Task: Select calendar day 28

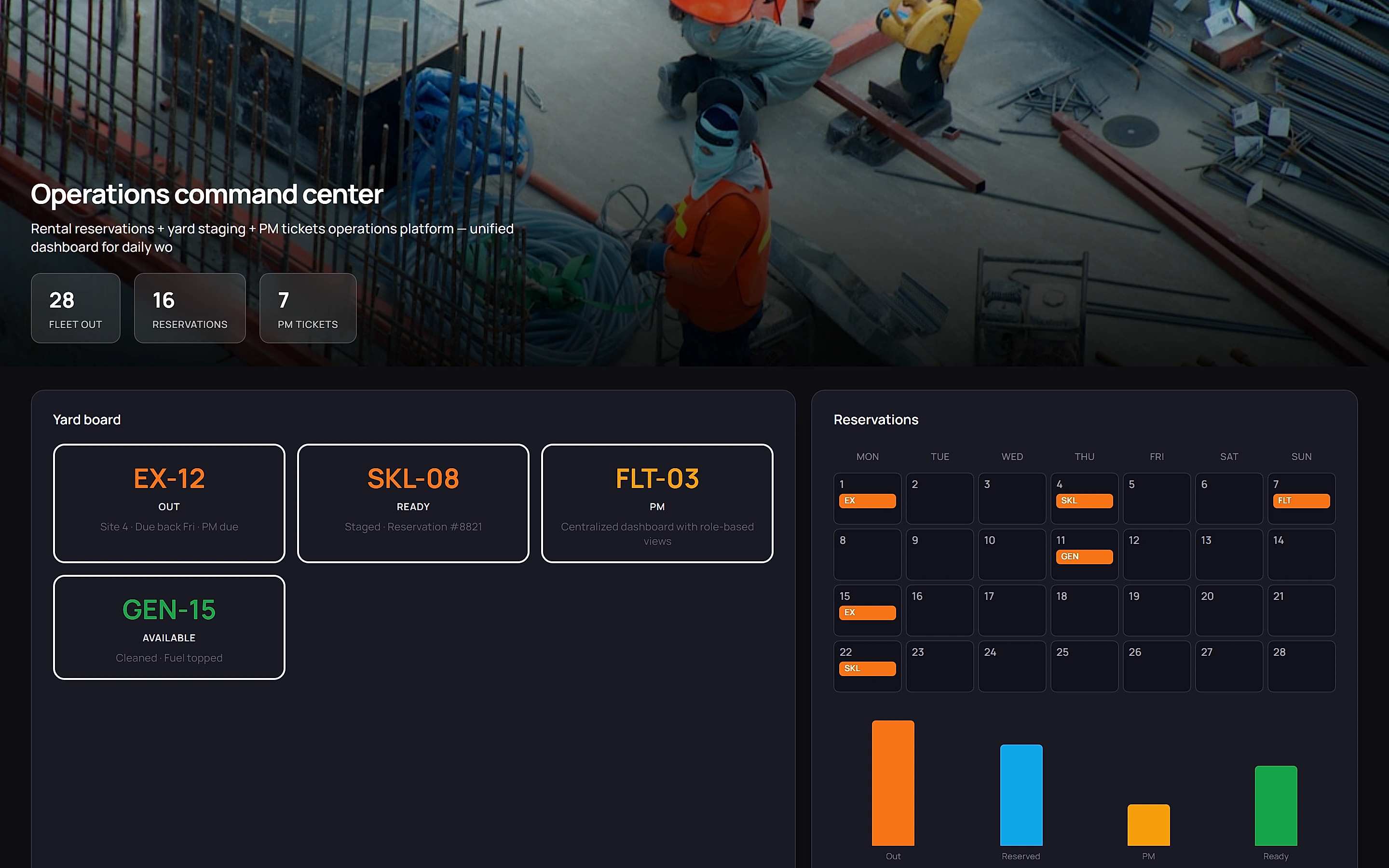Action: (x=1301, y=666)
